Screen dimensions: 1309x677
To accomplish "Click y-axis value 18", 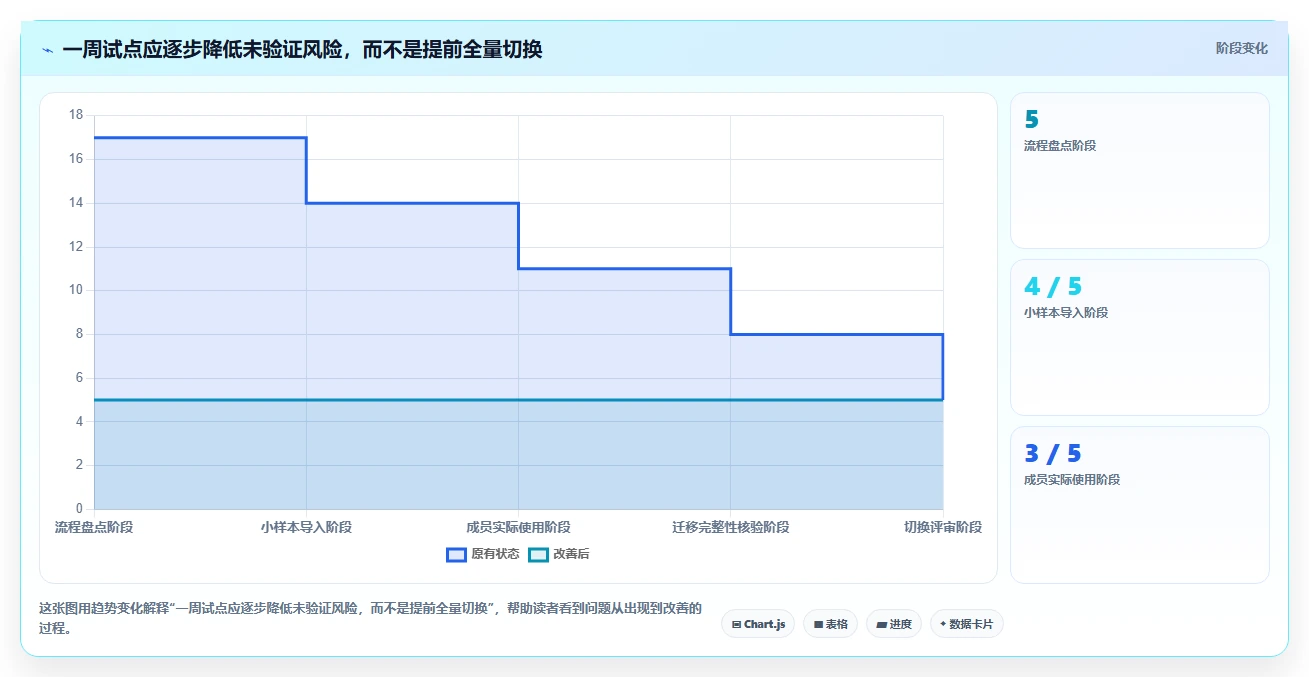I will coord(76,115).
